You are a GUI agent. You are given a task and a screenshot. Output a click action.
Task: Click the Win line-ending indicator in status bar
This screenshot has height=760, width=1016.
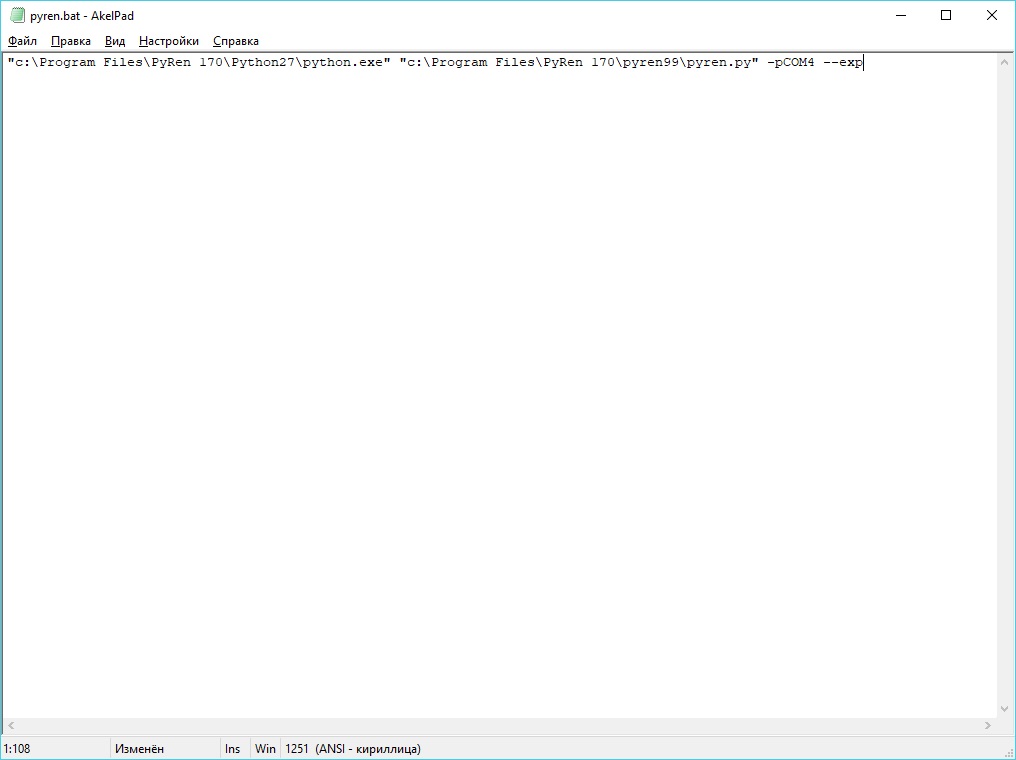(x=265, y=748)
